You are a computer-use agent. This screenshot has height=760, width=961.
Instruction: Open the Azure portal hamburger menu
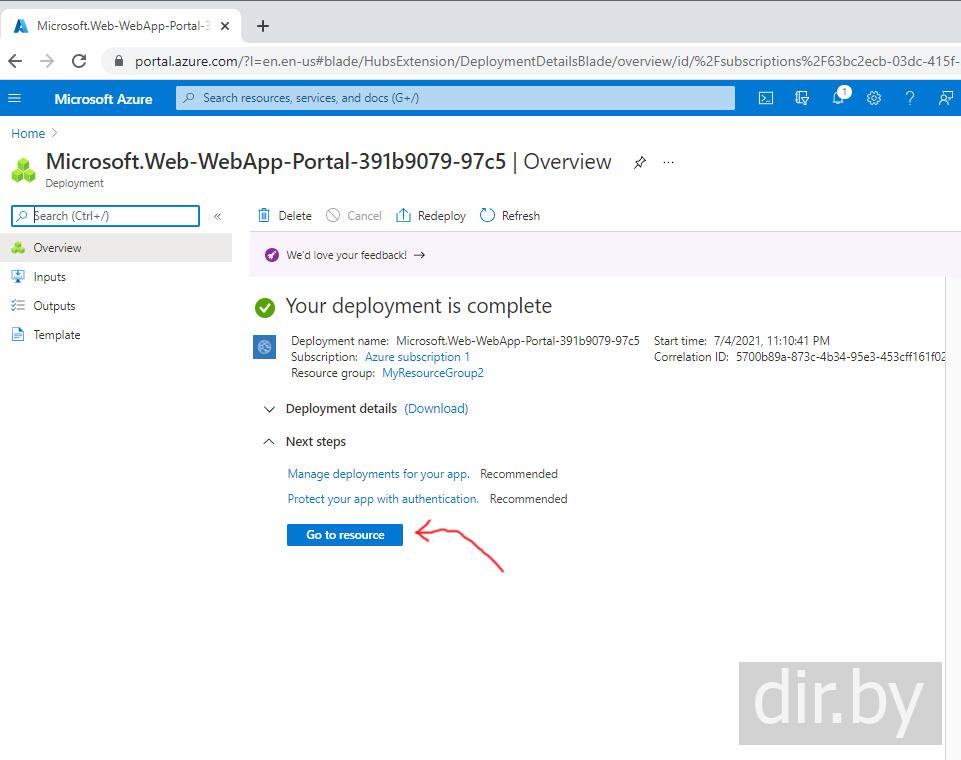coord(14,98)
